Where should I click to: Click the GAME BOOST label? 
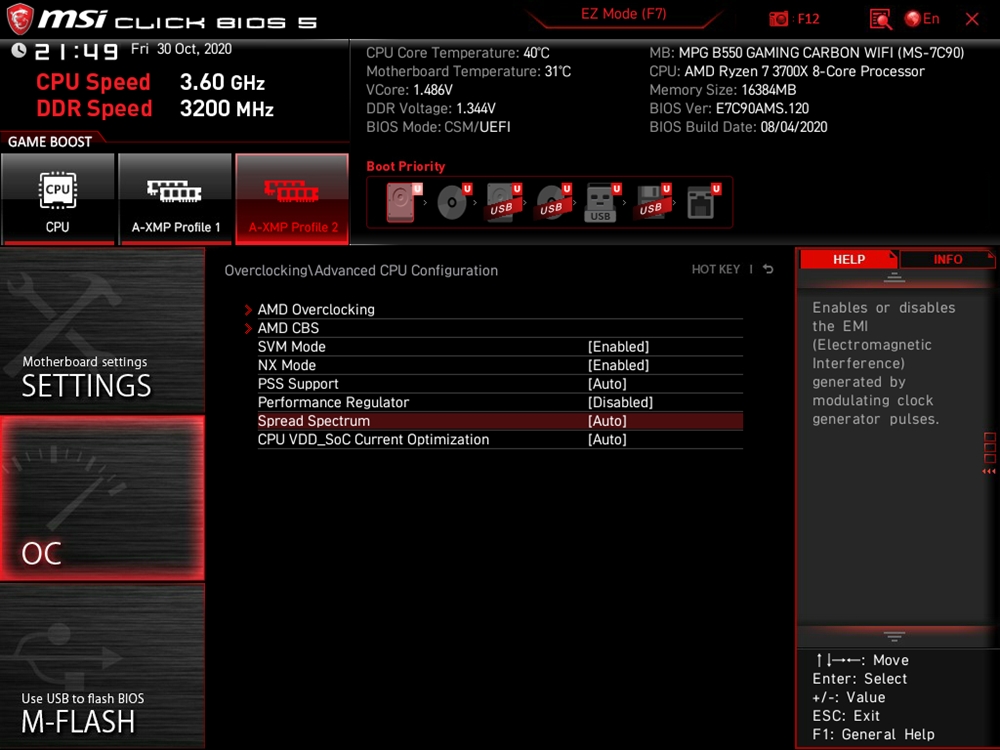pos(50,142)
